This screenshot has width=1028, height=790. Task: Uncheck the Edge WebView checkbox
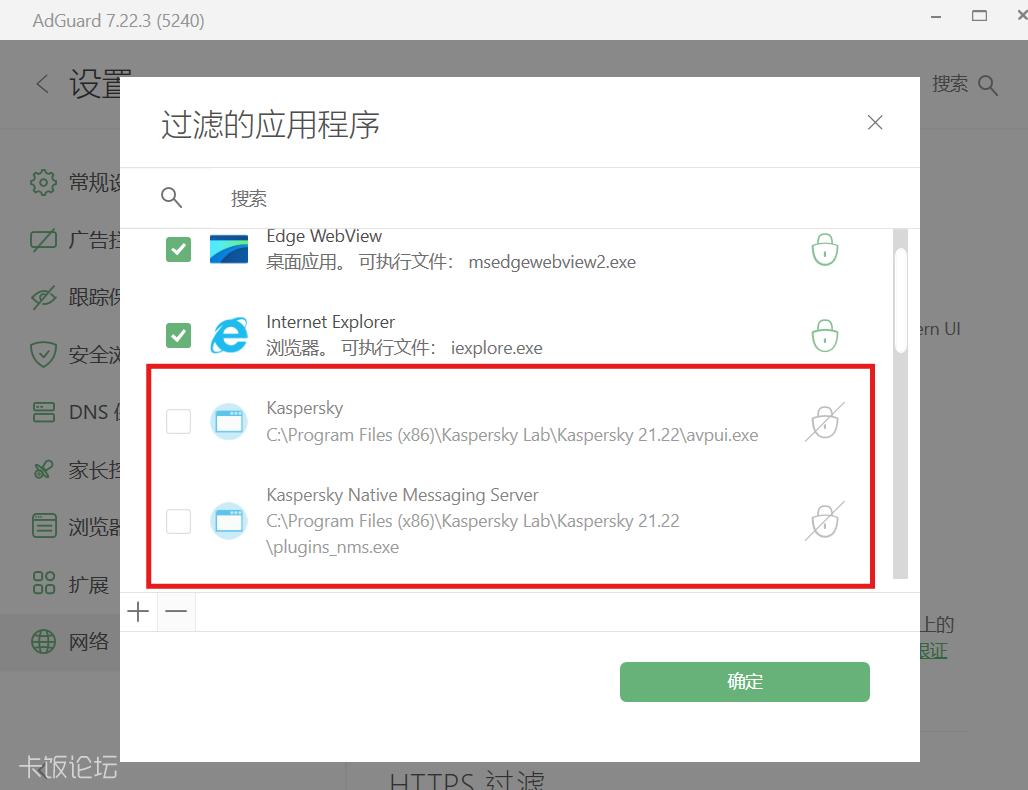(178, 249)
